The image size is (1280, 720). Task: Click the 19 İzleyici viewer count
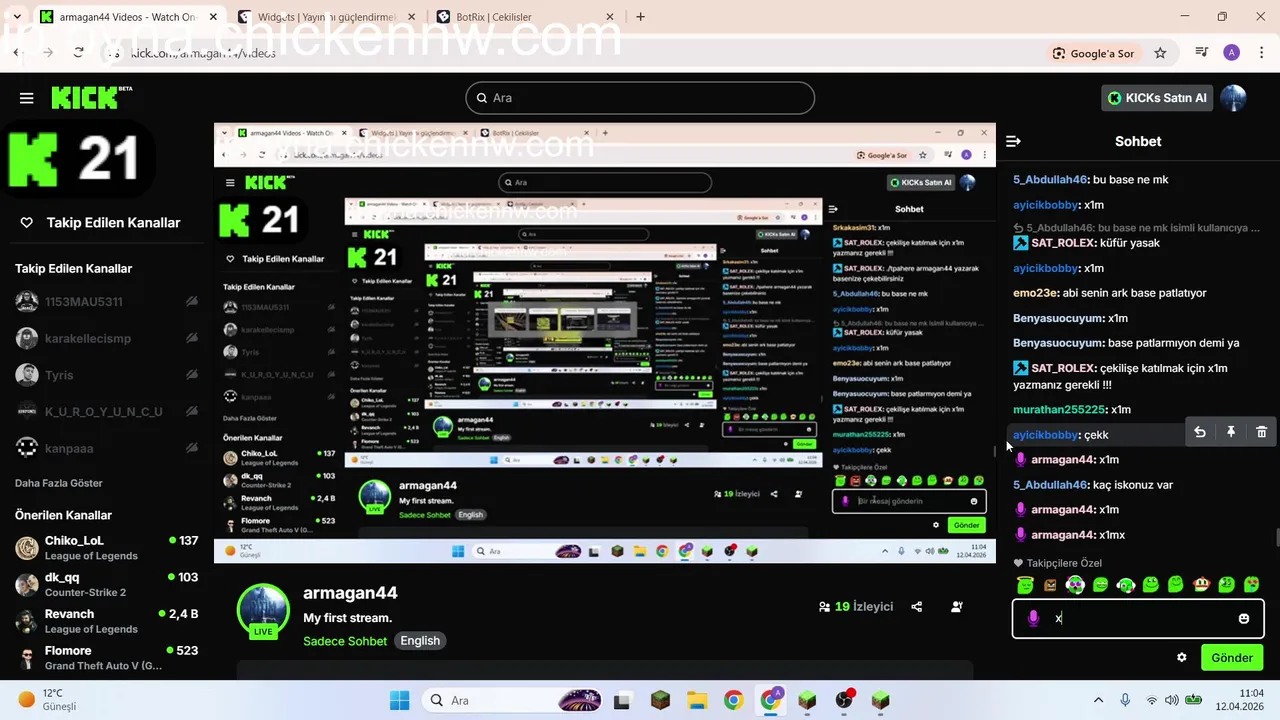pos(856,606)
